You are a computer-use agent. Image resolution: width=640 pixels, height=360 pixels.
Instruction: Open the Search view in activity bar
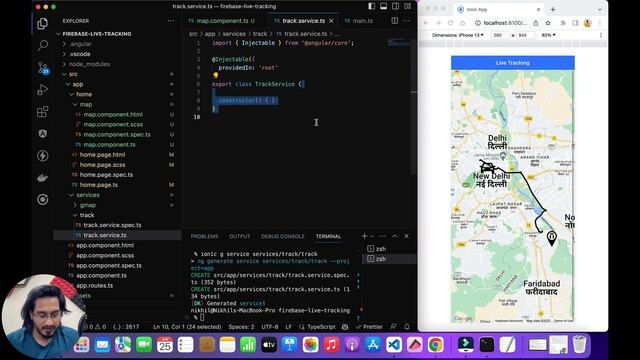pyautogui.click(x=42, y=45)
